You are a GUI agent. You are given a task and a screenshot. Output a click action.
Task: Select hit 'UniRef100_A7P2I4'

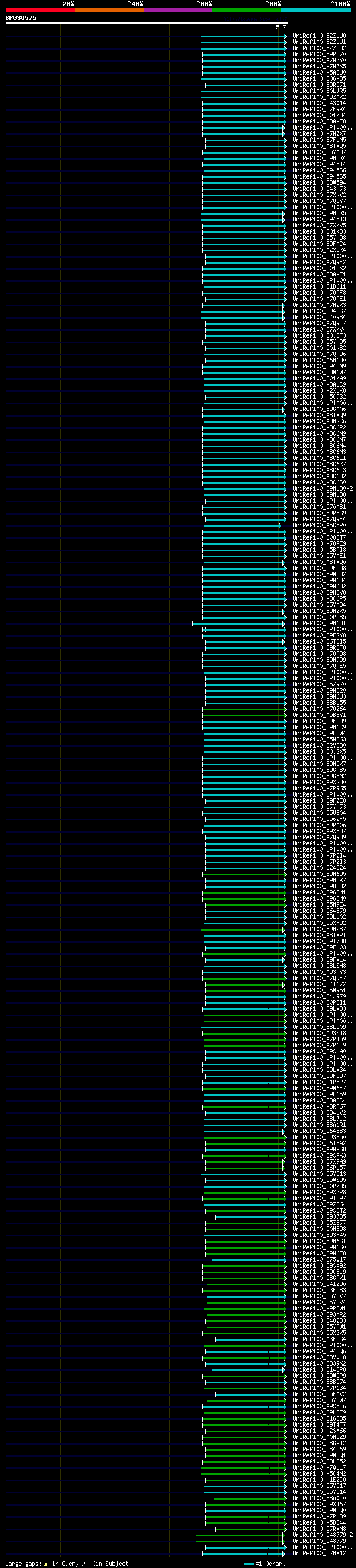[319, 856]
